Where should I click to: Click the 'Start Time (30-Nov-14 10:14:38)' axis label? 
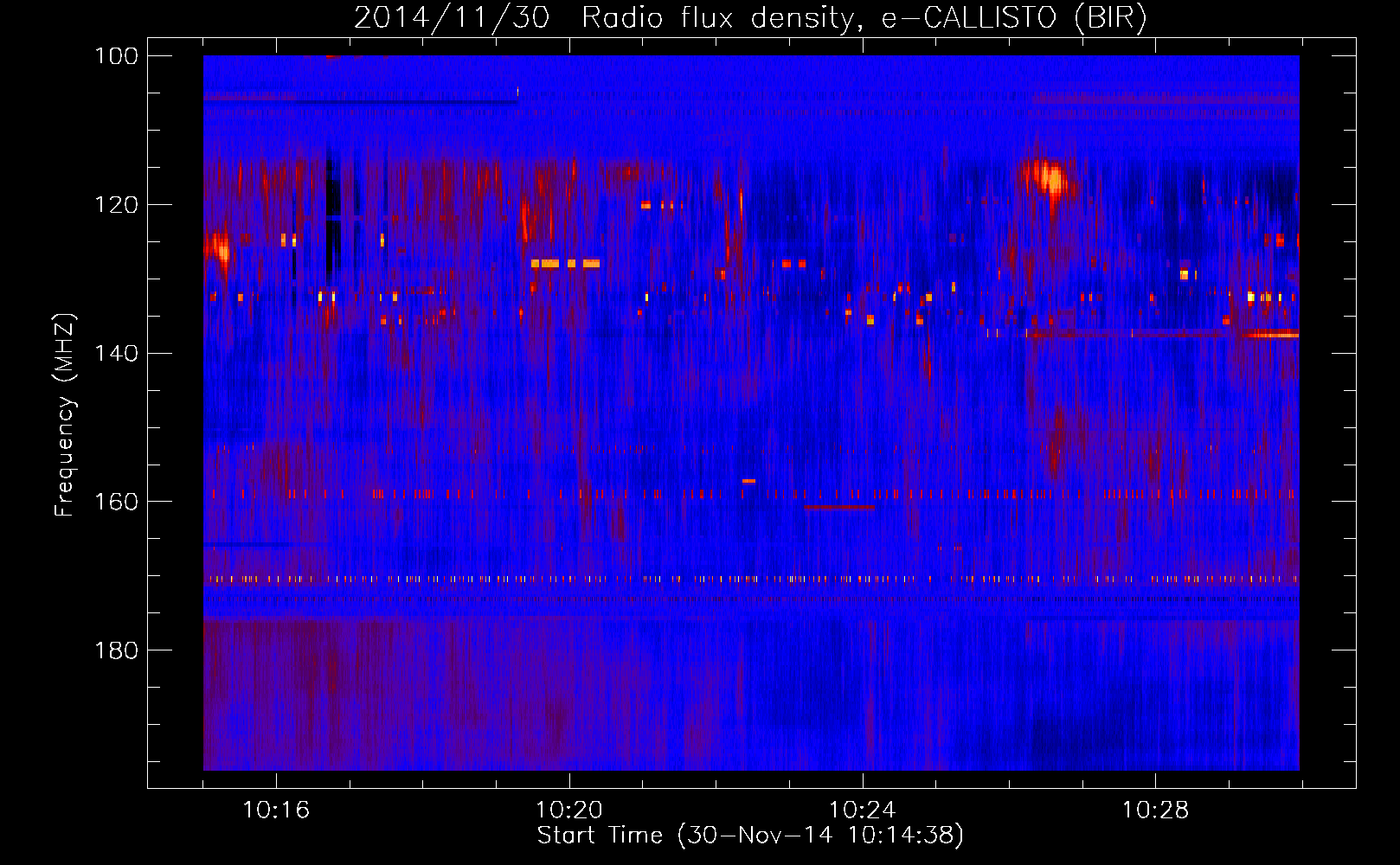click(x=750, y=836)
